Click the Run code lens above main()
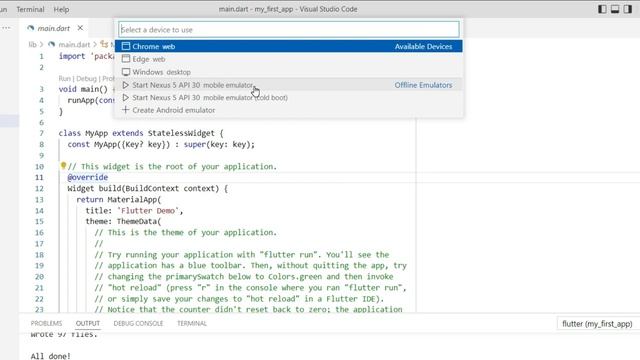The image size is (640, 360). point(64,78)
